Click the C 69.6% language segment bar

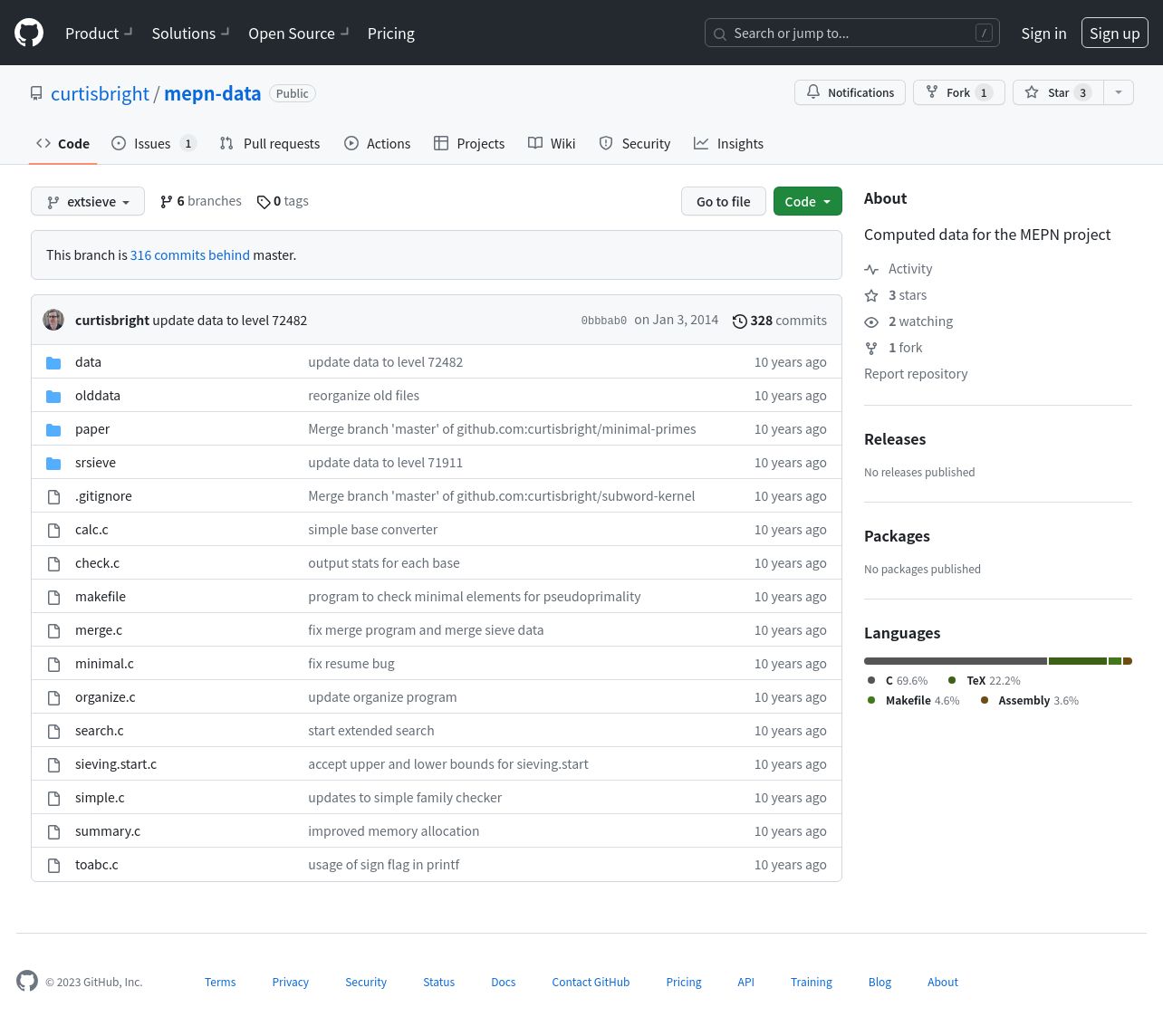956,661
